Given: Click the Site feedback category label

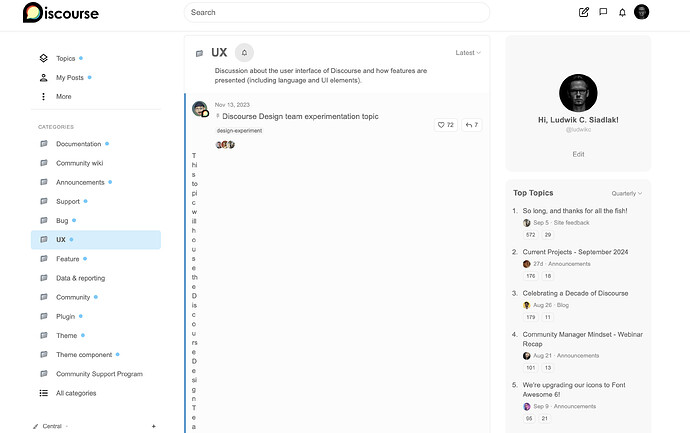Looking at the screenshot, I should [571, 223].
